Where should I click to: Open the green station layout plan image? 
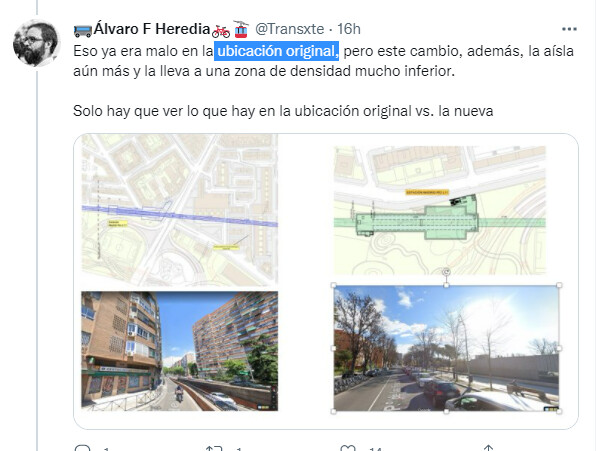(x=440, y=210)
